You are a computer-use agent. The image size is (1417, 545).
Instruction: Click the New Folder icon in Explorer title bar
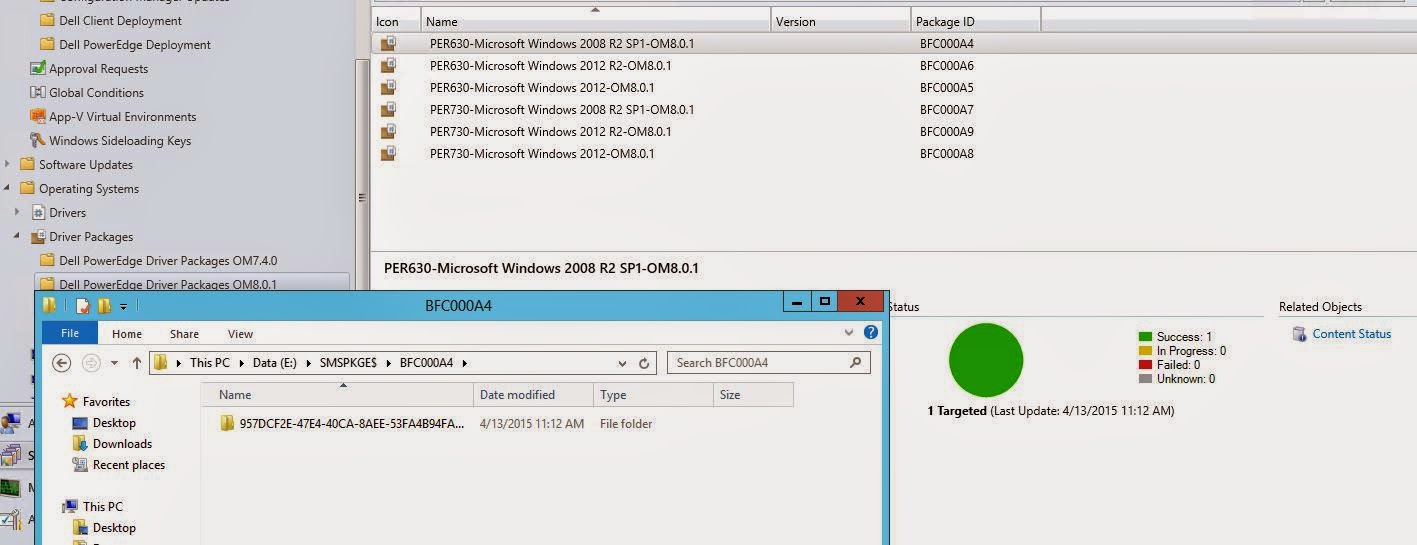tap(104, 305)
